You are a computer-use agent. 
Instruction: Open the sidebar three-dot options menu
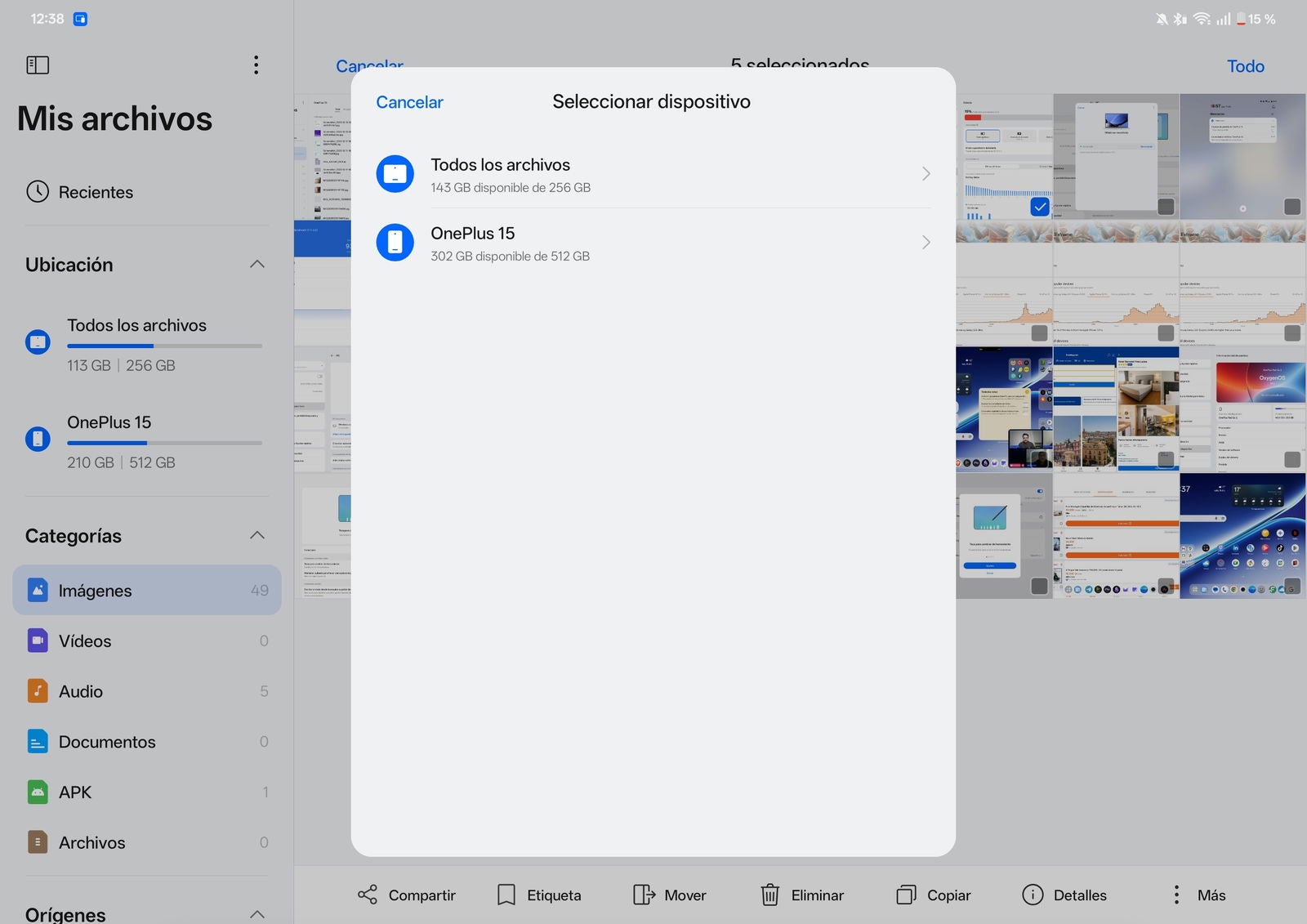(256, 65)
